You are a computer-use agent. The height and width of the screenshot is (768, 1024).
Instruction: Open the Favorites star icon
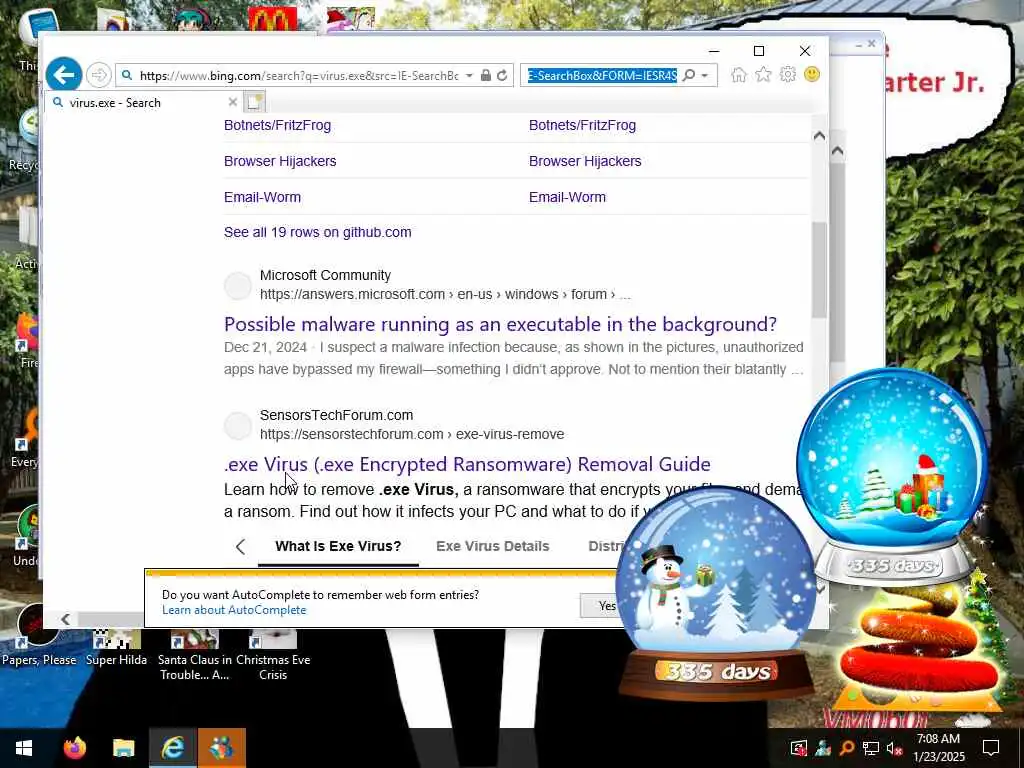click(763, 74)
